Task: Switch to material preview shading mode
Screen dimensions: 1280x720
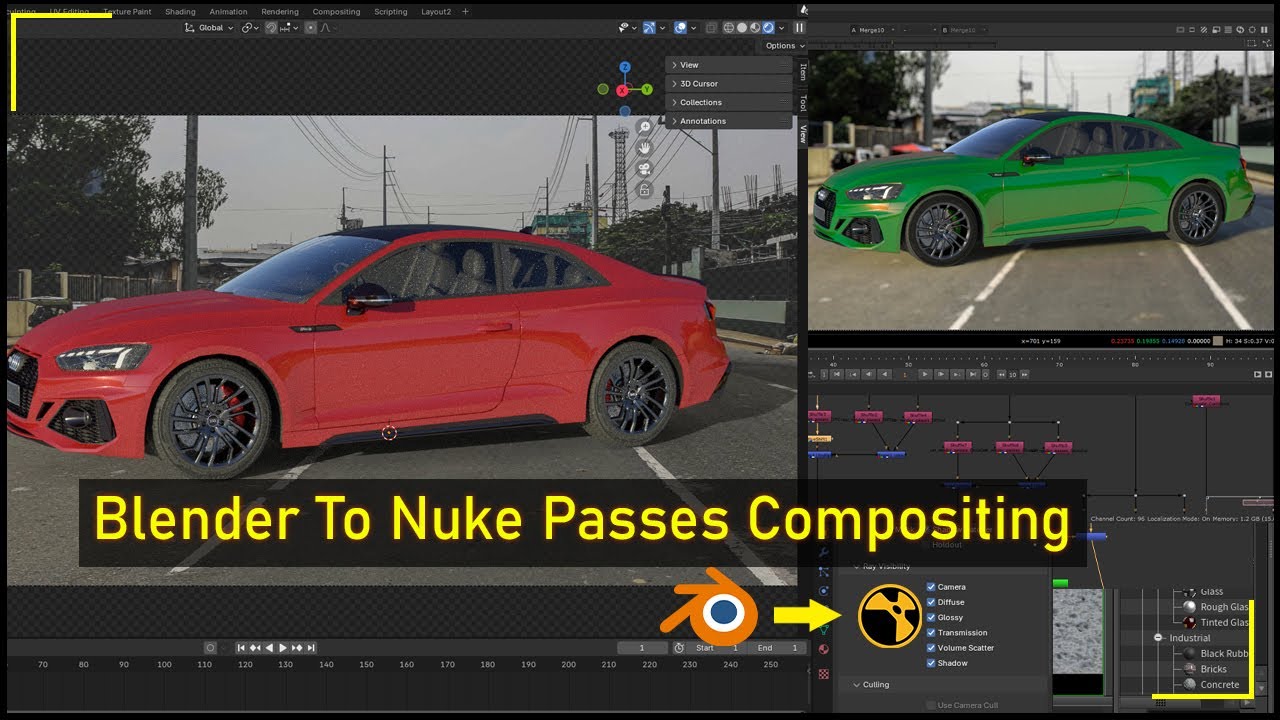Action: coord(755,28)
